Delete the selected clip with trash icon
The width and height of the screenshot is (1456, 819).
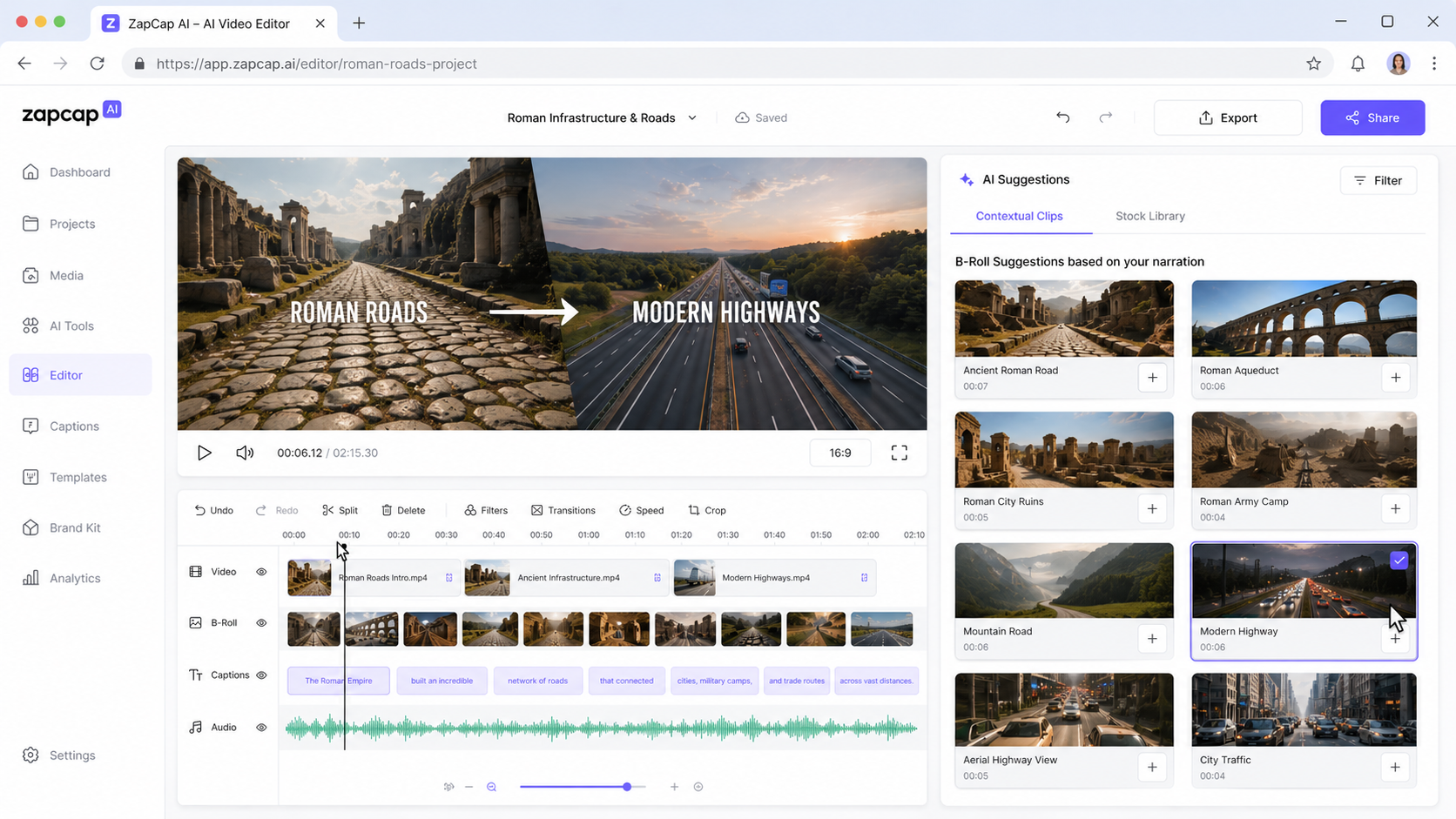click(x=403, y=510)
